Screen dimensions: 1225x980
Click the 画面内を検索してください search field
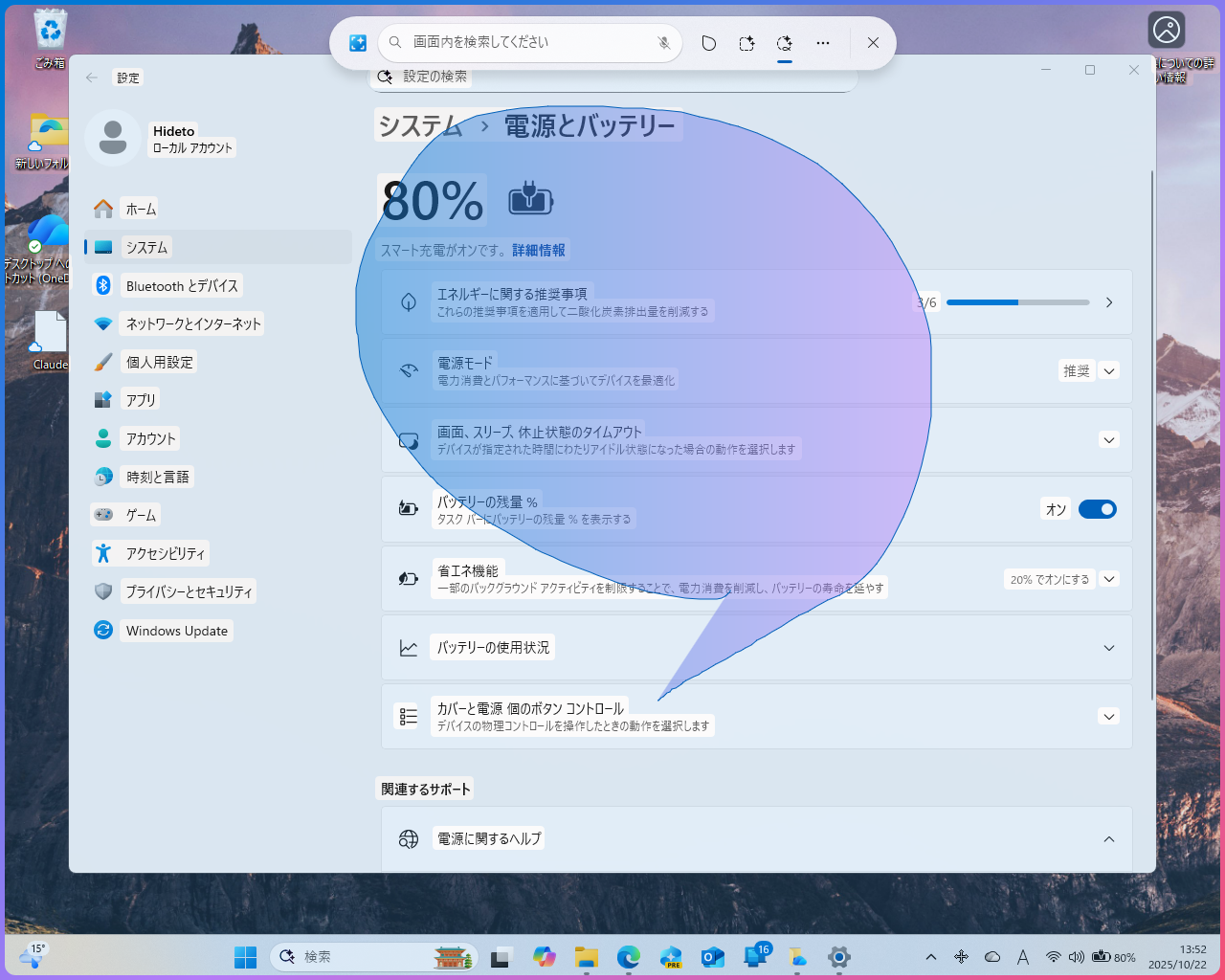(x=531, y=42)
